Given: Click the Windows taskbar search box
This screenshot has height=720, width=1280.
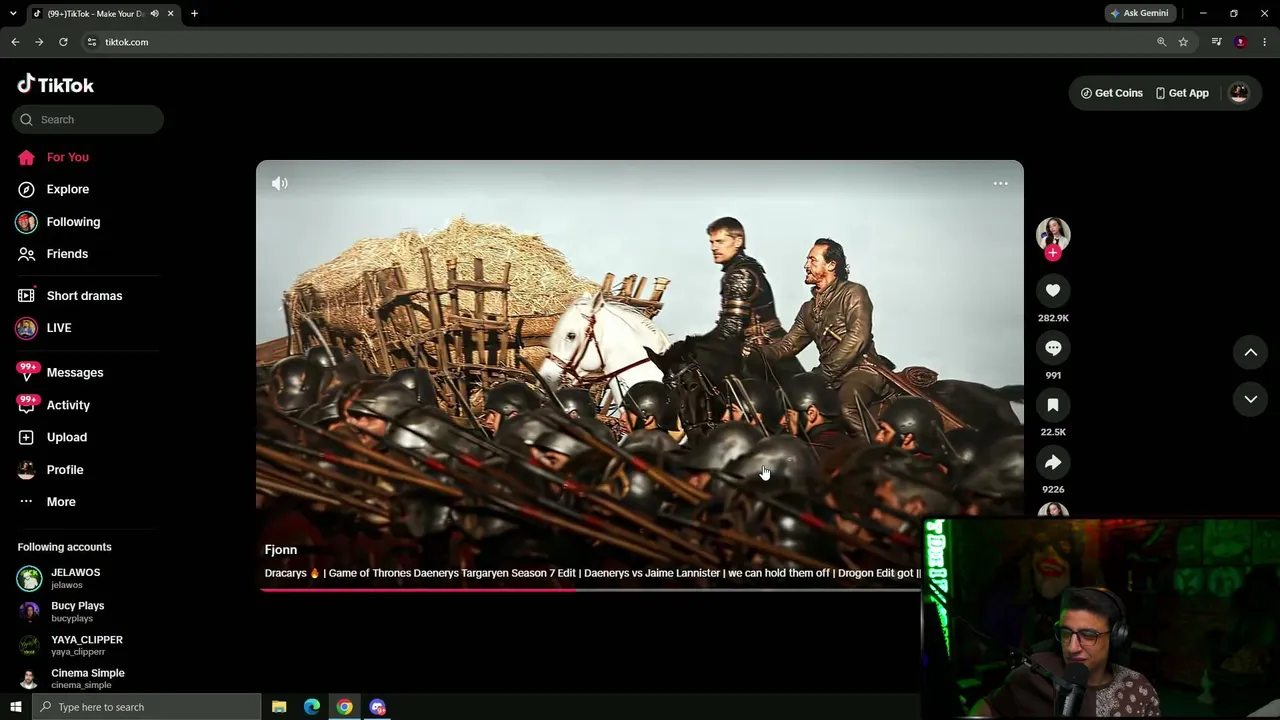Looking at the screenshot, I should tap(147, 707).
